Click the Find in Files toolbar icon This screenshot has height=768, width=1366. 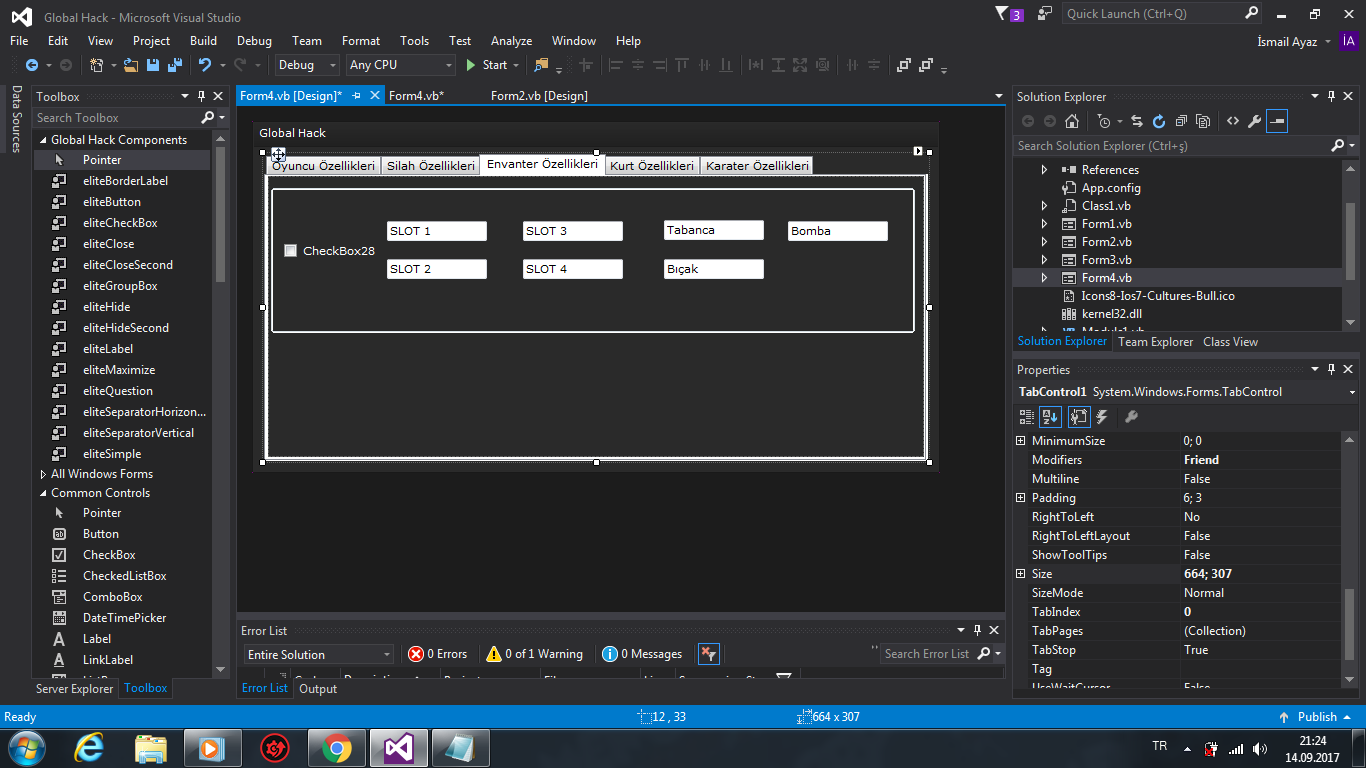click(541, 65)
